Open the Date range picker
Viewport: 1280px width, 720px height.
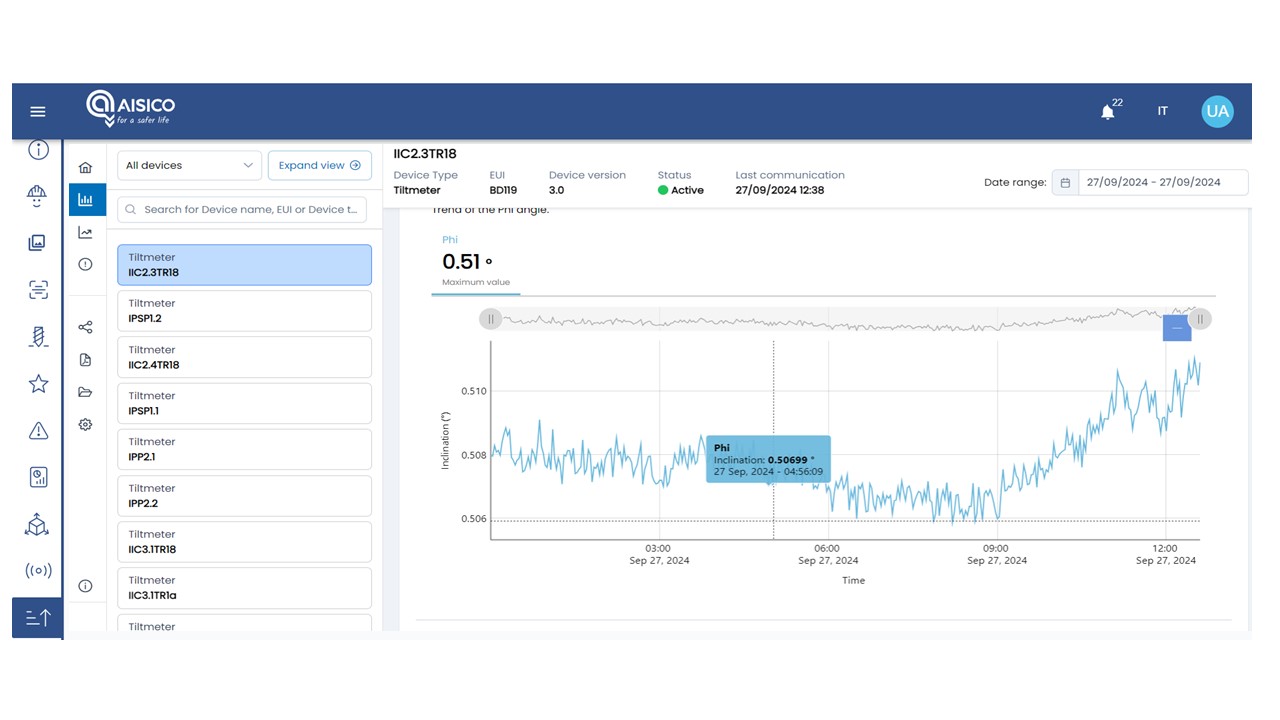[1150, 182]
